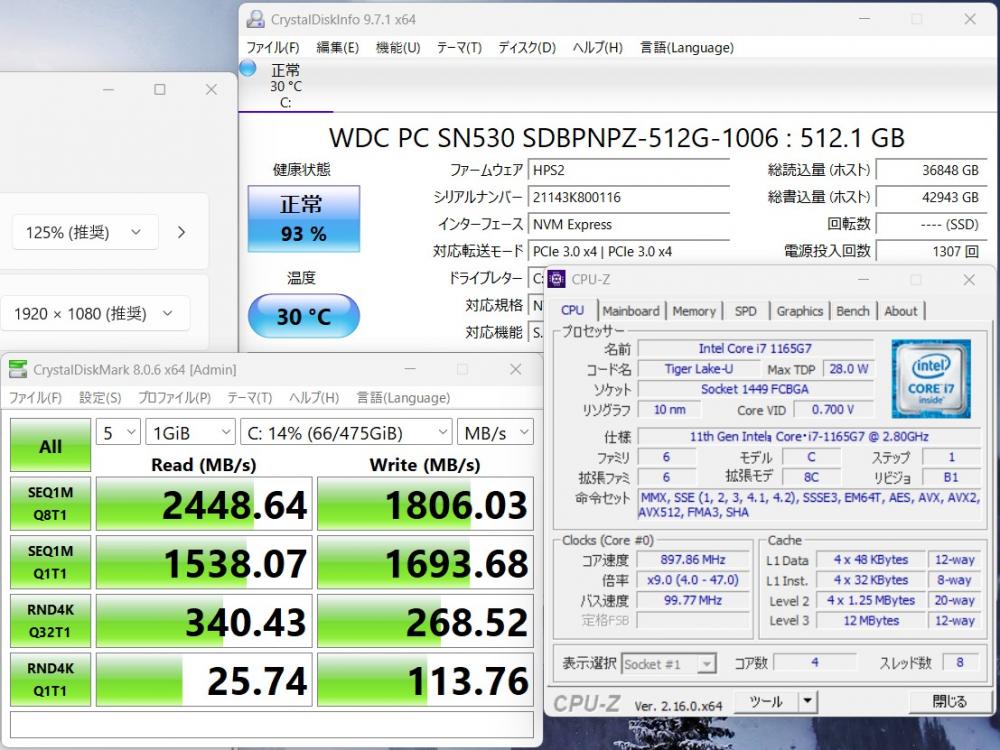This screenshot has width=1000, height=750.
Task: Click the blue disk status circle for C:
Action: point(247,68)
